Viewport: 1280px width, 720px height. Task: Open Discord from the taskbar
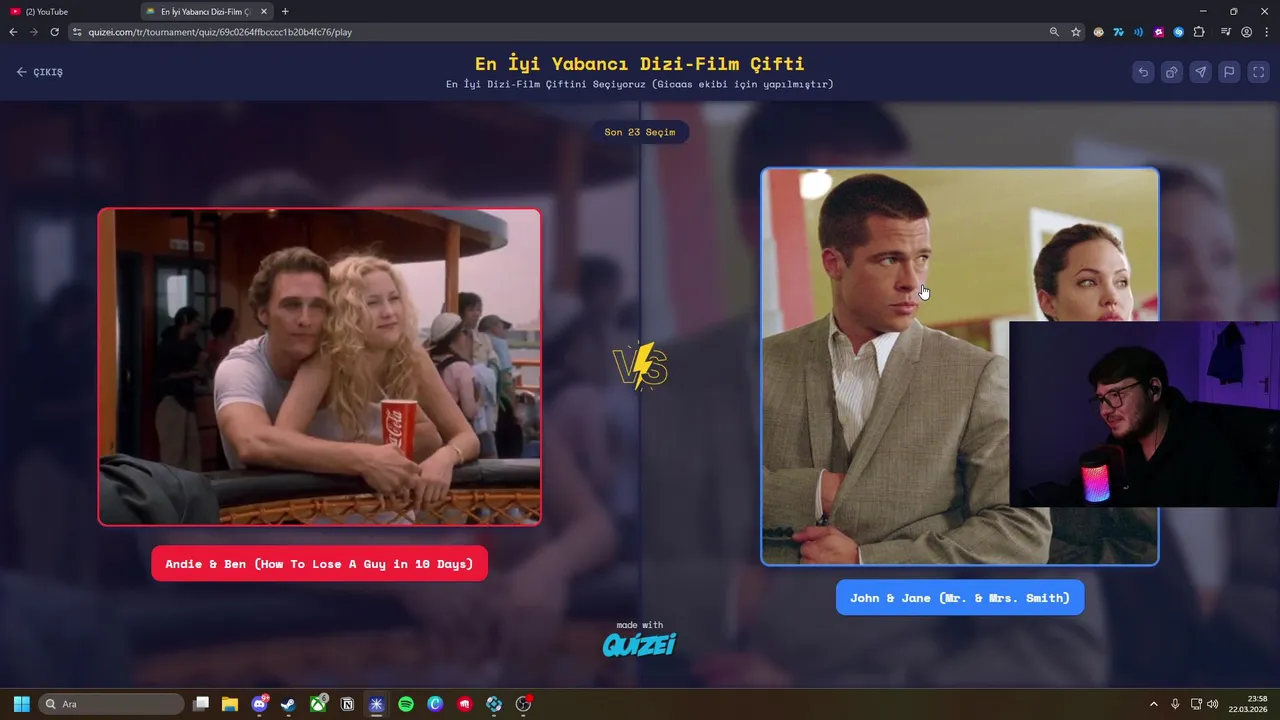[260, 704]
